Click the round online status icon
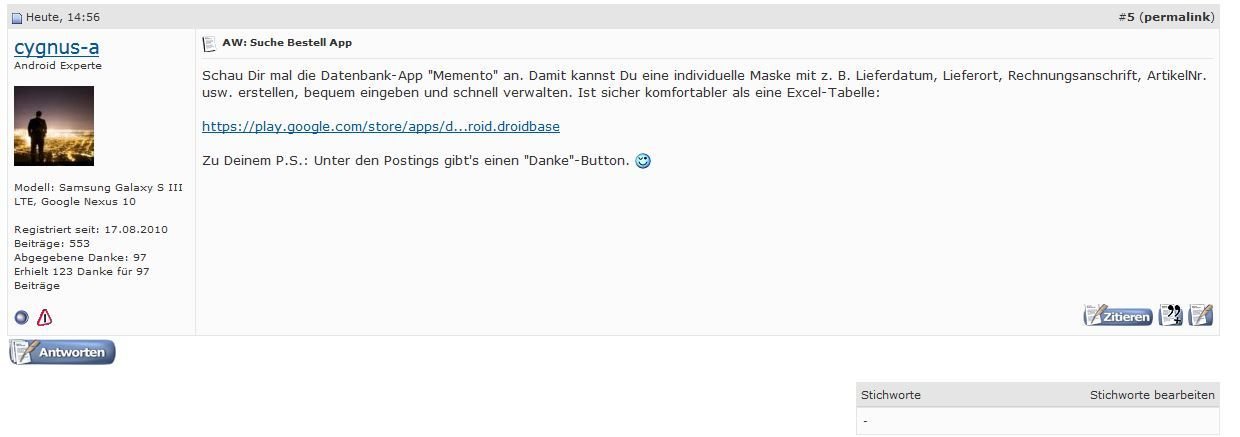Image resolution: width=1240 pixels, height=437 pixels. pyautogui.click(x=22, y=318)
